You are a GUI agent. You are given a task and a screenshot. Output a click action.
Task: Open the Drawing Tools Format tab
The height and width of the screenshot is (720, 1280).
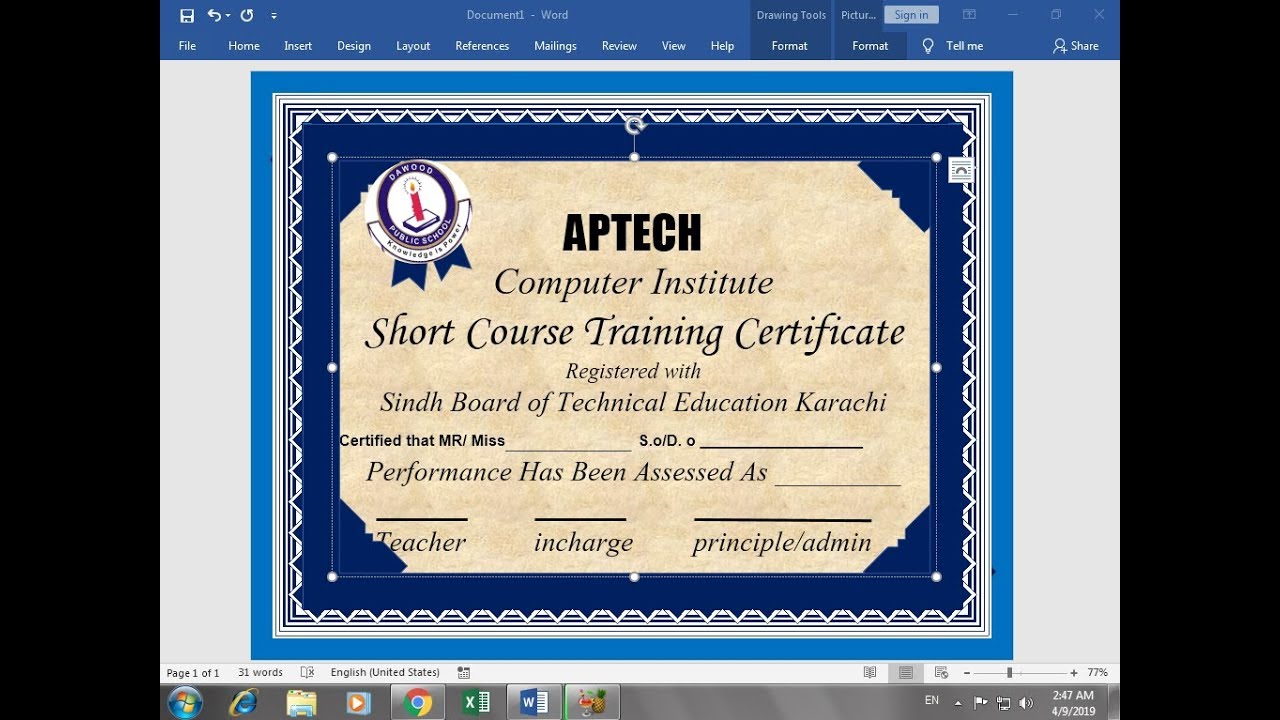tap(790, 46)
